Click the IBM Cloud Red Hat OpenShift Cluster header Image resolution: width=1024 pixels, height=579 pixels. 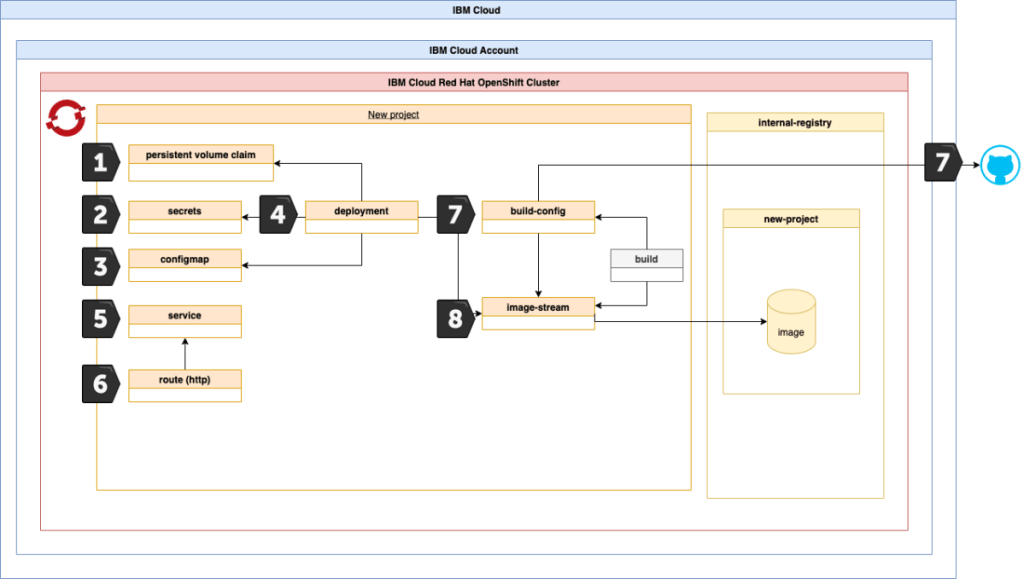[x=474, y=82]
